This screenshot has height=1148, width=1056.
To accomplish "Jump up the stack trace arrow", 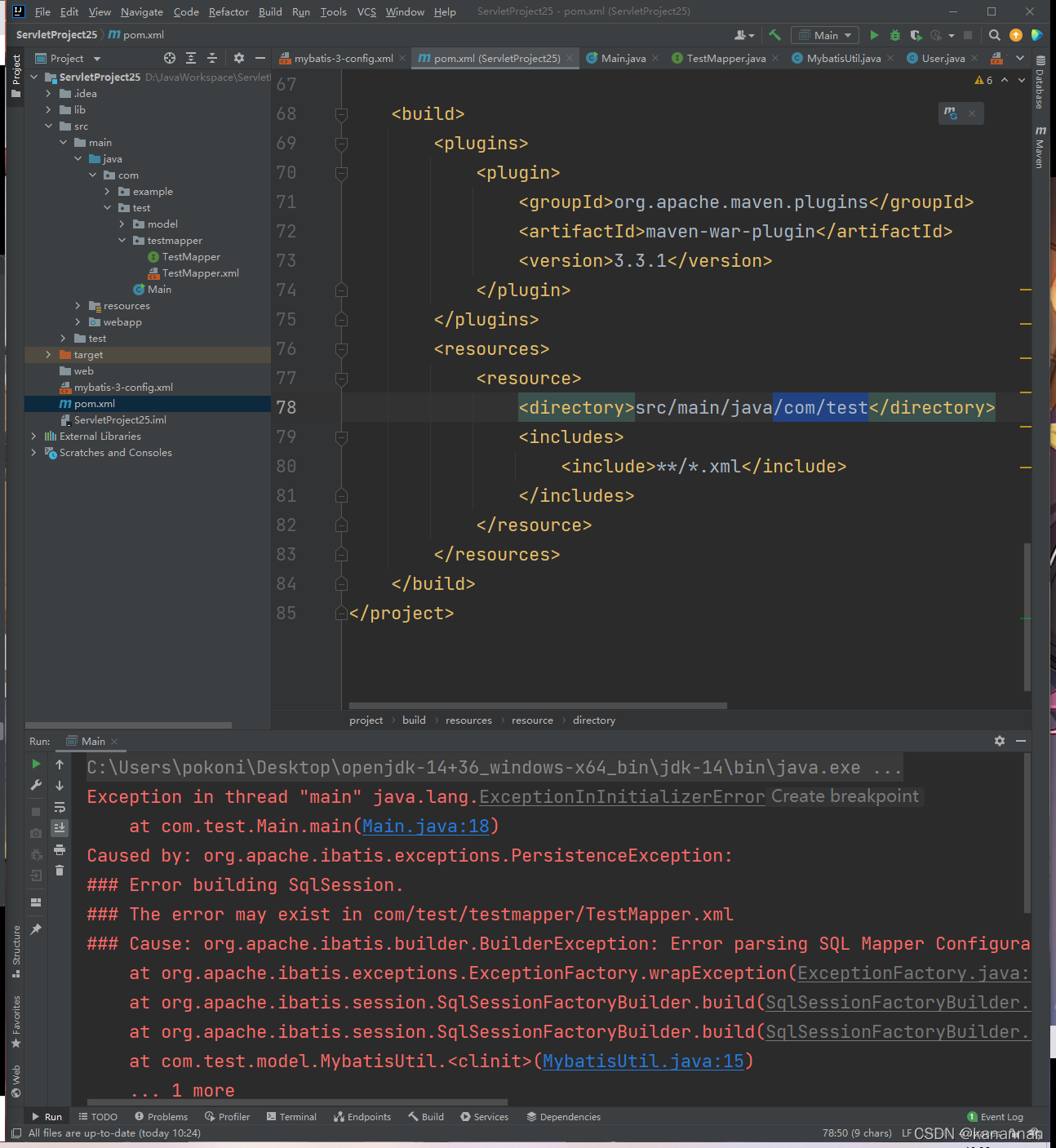I will pos(60,764).
